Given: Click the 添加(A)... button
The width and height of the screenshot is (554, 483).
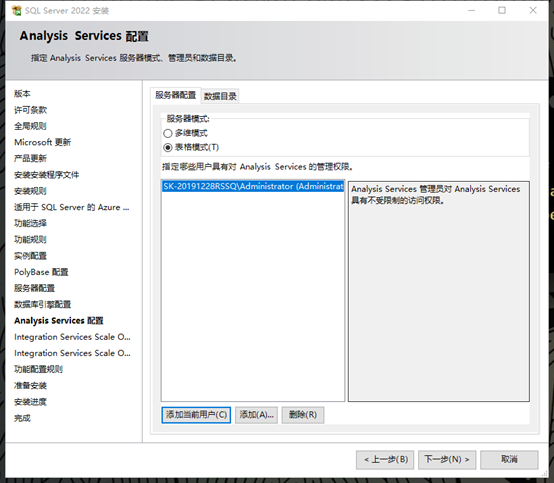Looking at the screenshot, I should [257, 415].
